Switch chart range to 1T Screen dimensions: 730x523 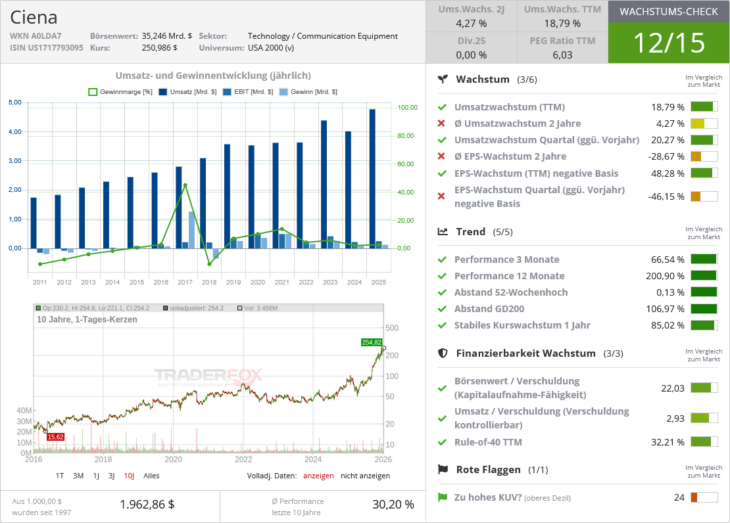tap(60, 475)
